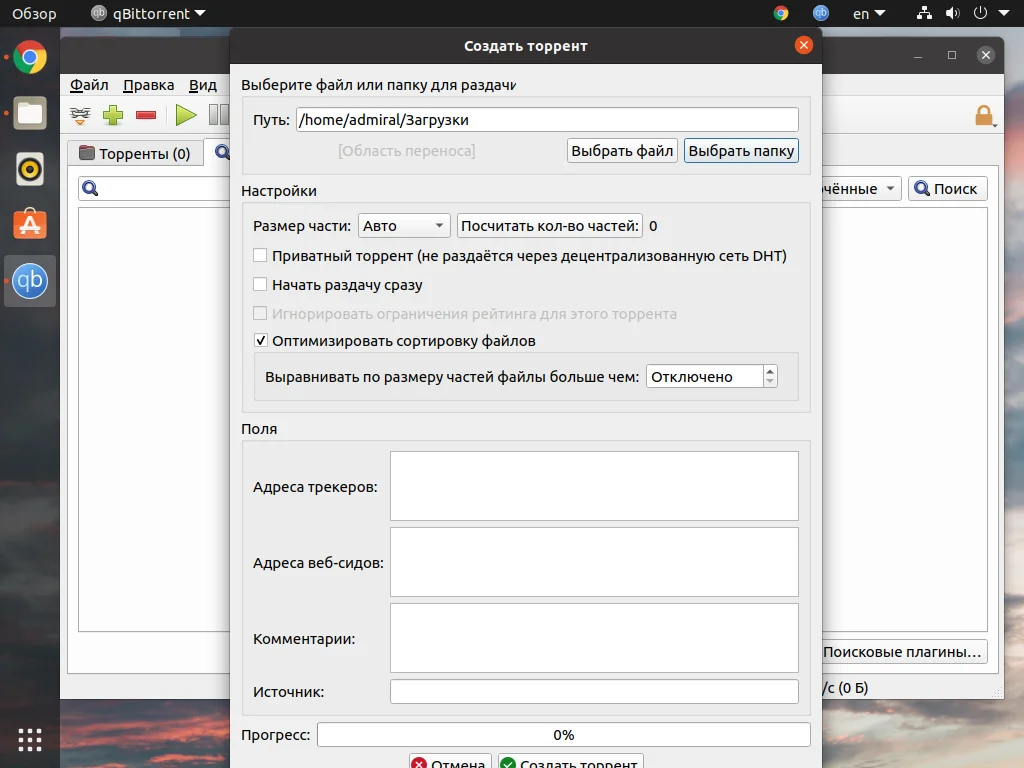1024x768 pixels.
Task: Click the qBittorrent tray icon in top panel
Action: [x=820, y=13]
